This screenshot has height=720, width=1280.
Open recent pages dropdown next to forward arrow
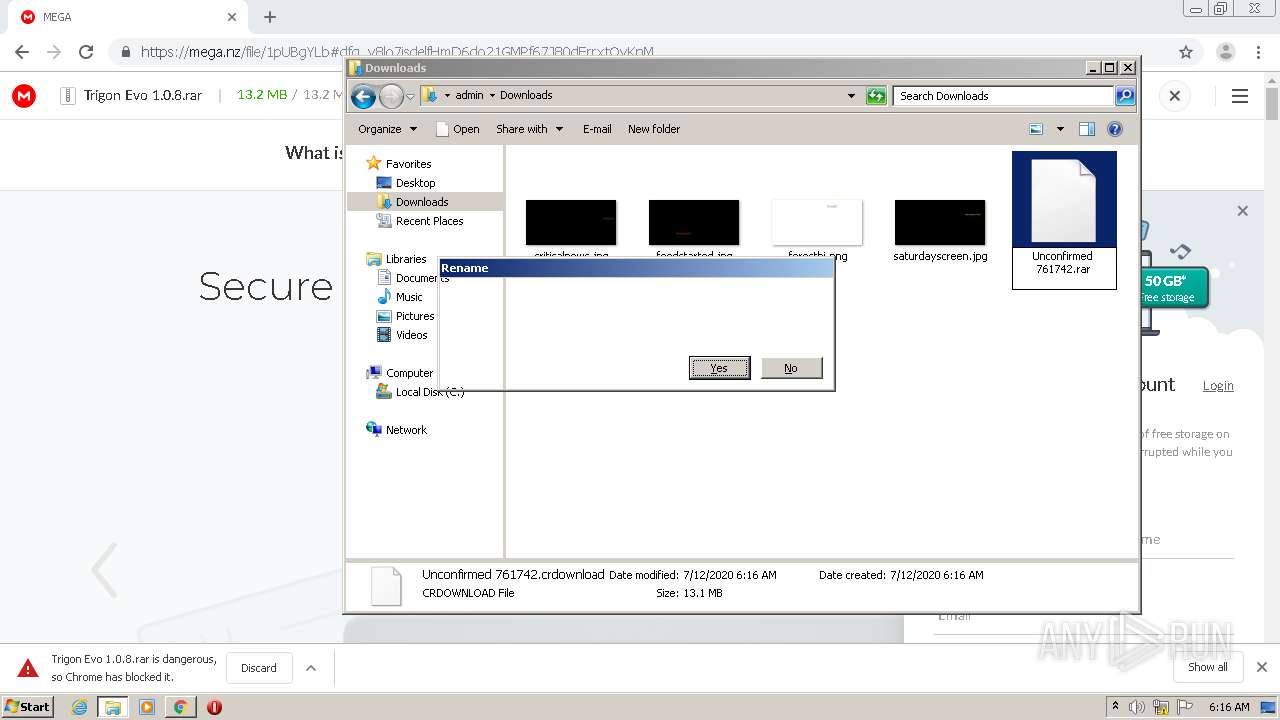pyautogui.click(x=410, y=97)
